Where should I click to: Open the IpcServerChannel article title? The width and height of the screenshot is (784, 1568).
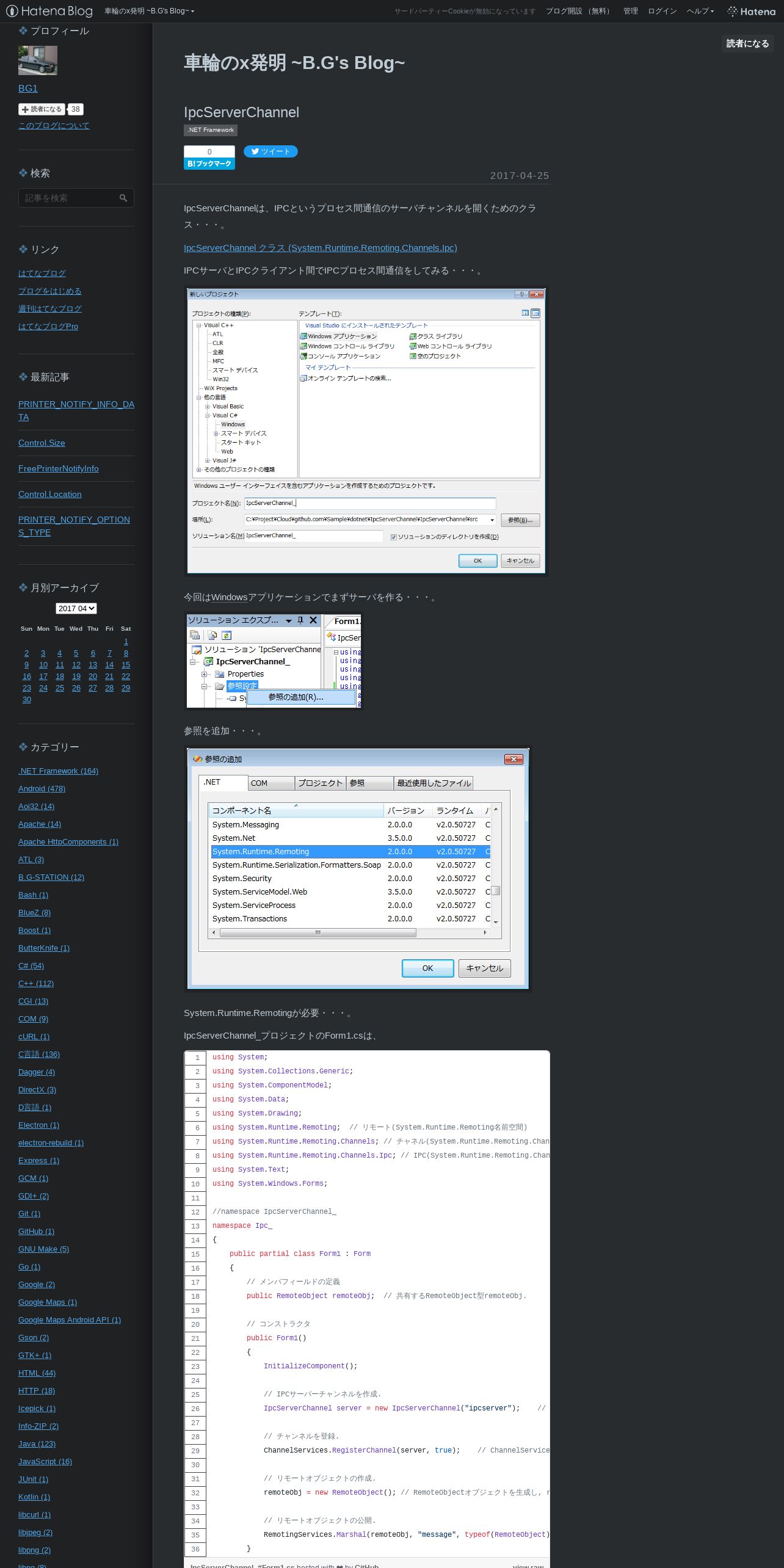[x=241, y=112]
